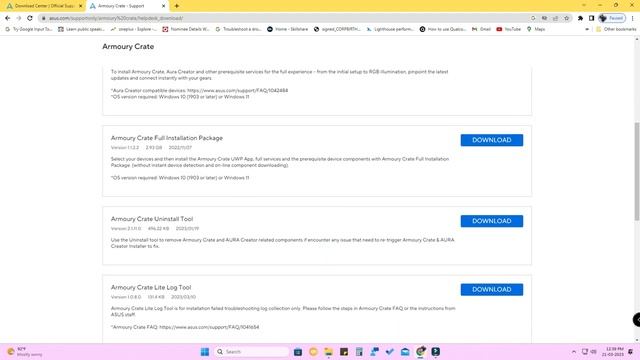This screenshot has width=640, height=360.
Task: Close the Armoury Crate - Support tab
Action: pos(164,6)
